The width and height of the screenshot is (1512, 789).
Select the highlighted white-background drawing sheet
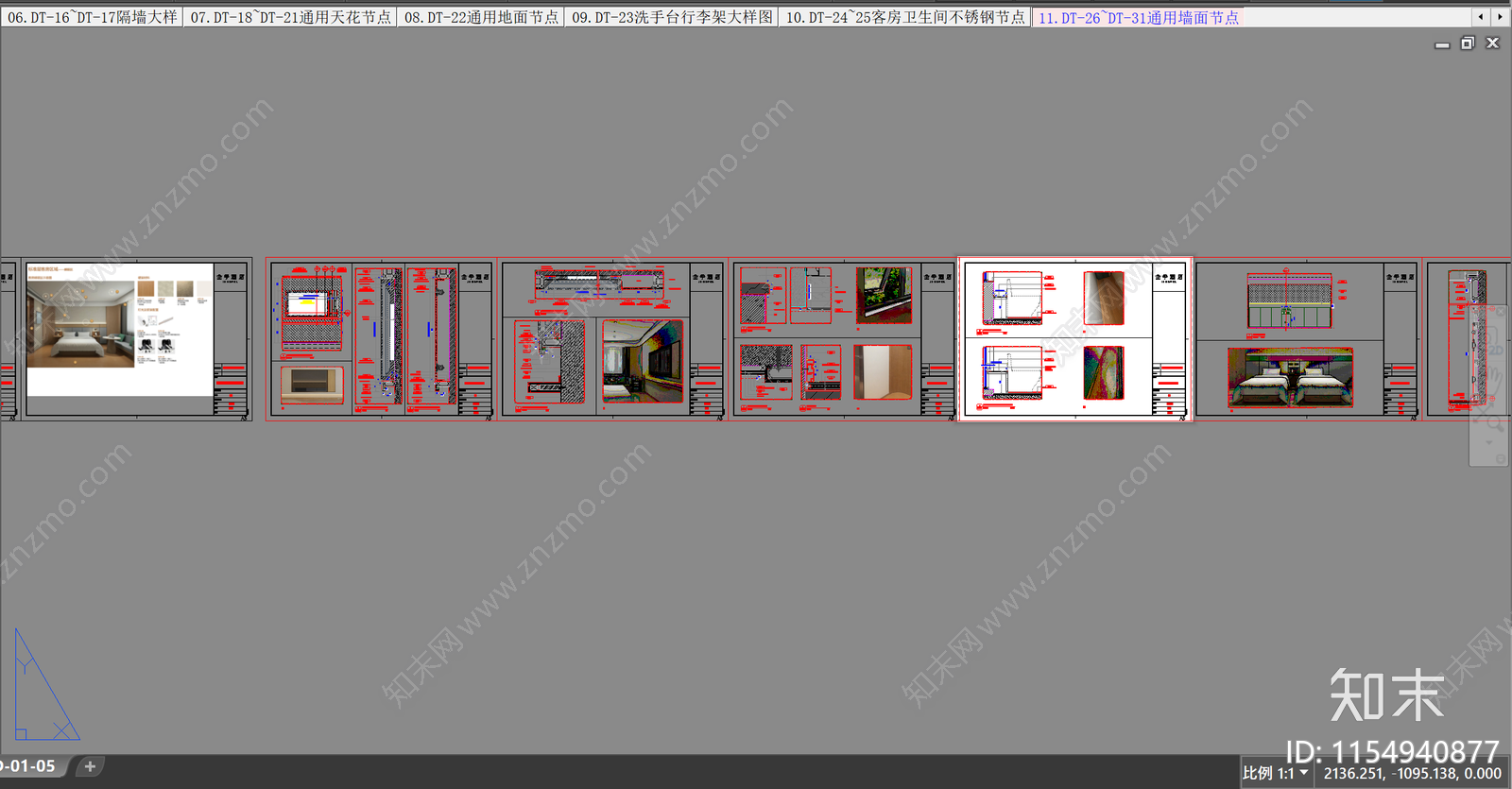tap(1075, 339)
